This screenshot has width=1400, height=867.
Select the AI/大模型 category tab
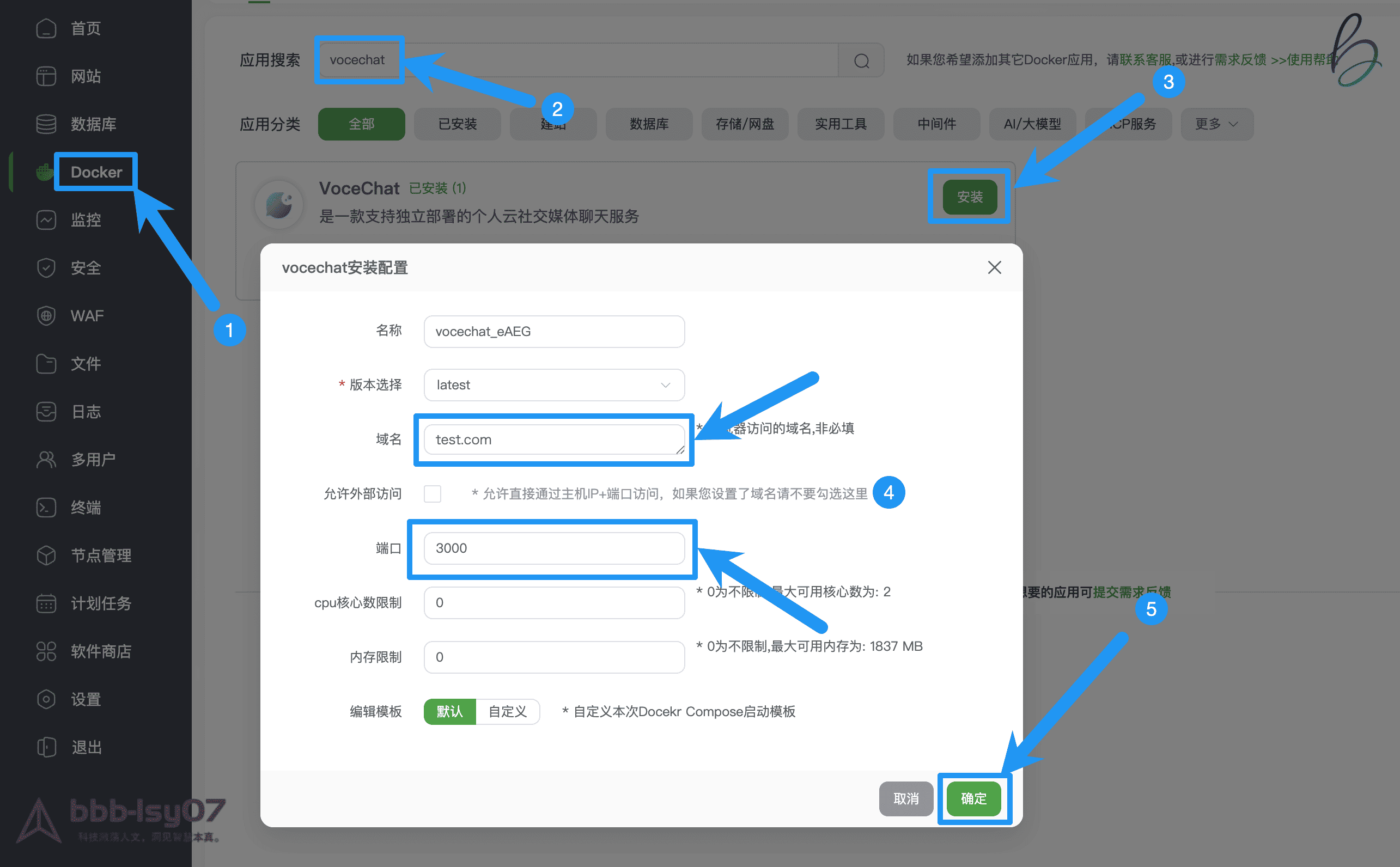coord(1032,124)
